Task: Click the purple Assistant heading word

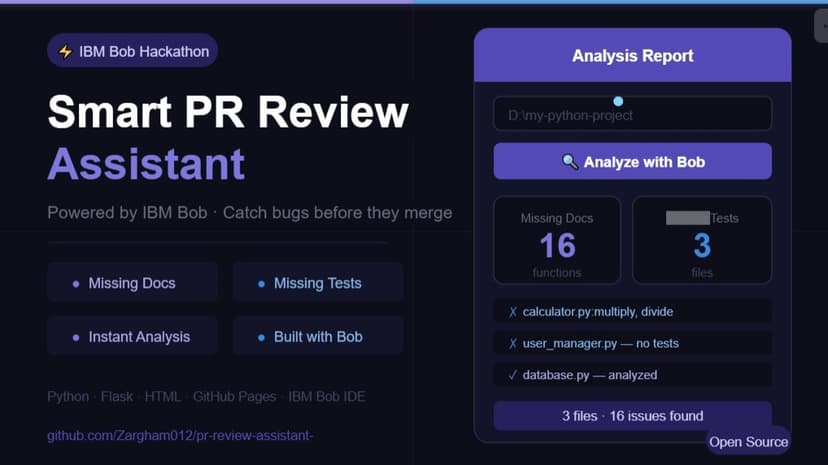Action: [x=146, y=164]
